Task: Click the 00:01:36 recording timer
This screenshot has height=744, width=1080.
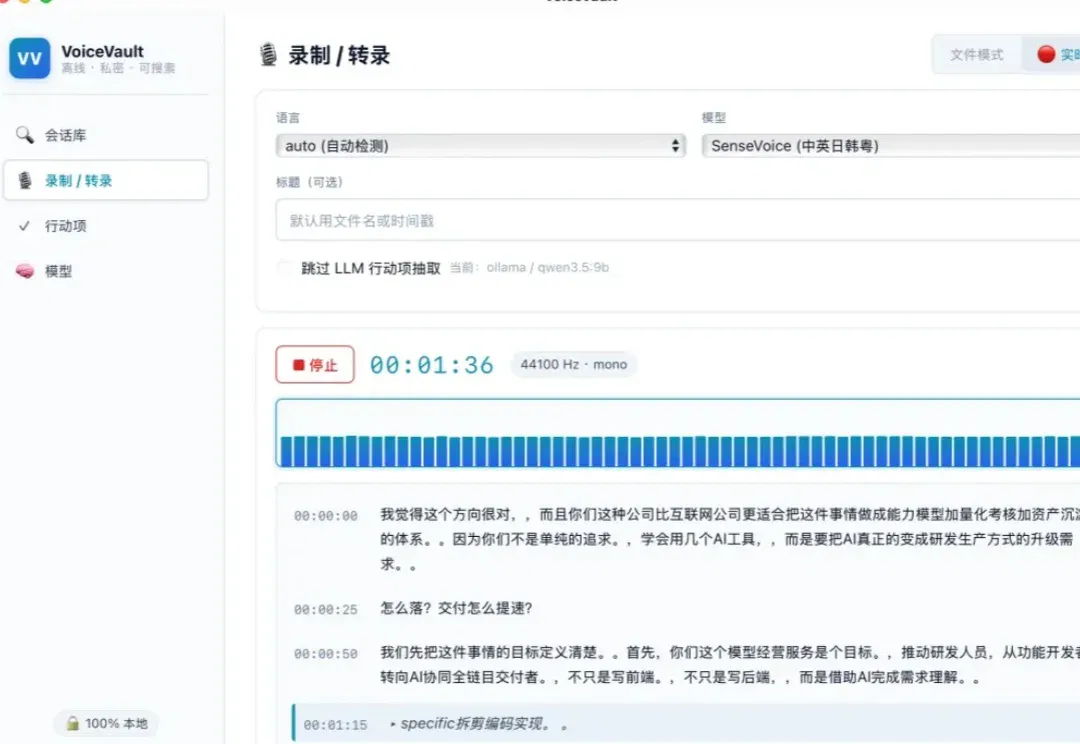Action: (x=432, y=365)
